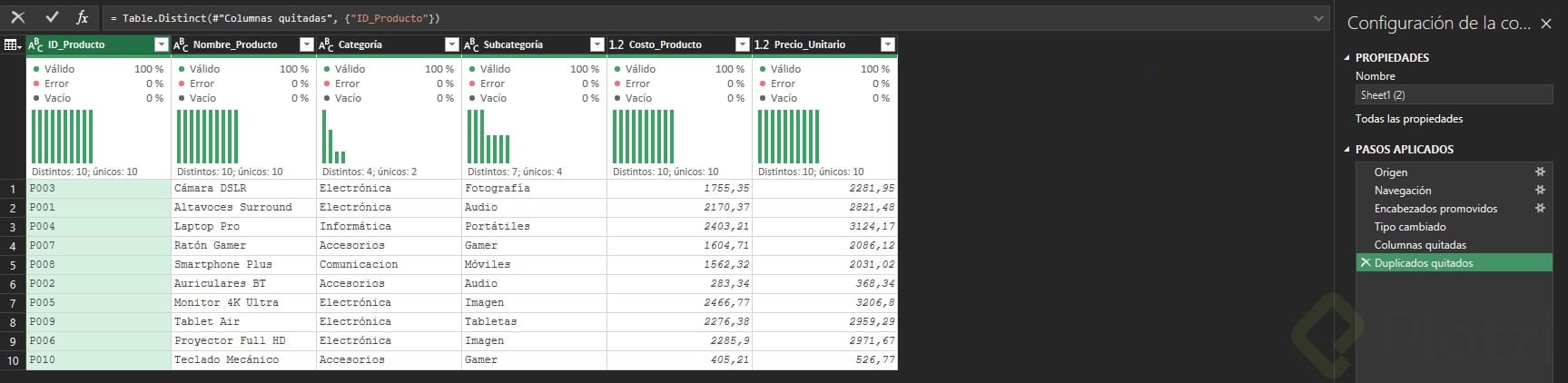
Task: Collapse the PROPIEDADES section
Action: coord(1347,57)
